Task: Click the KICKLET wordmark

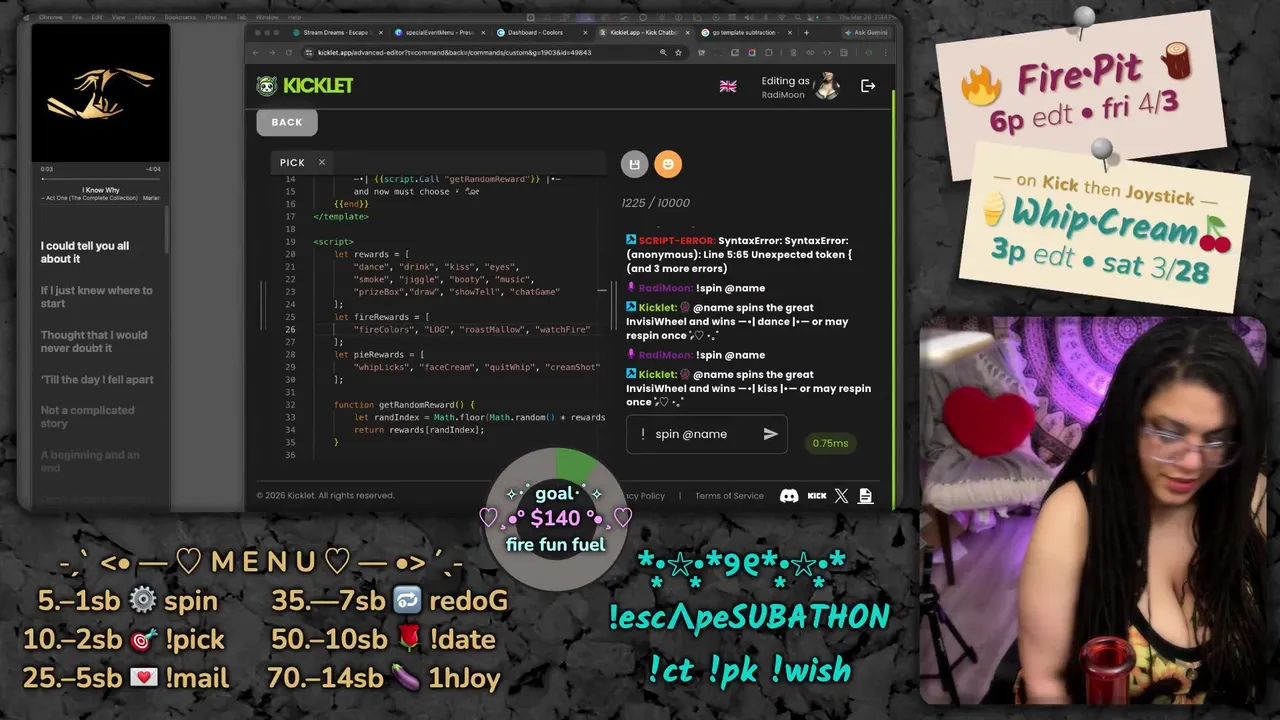Action: [318, 86]
